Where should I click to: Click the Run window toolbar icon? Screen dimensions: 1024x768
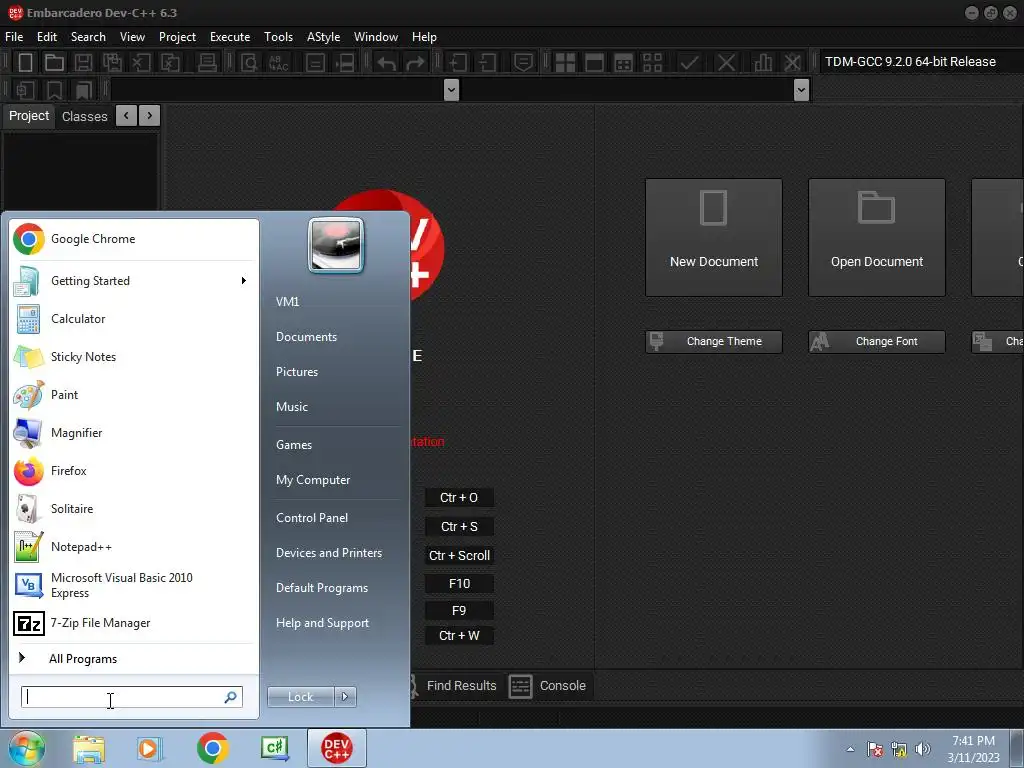pyautogui.click(x=594, y=62)
